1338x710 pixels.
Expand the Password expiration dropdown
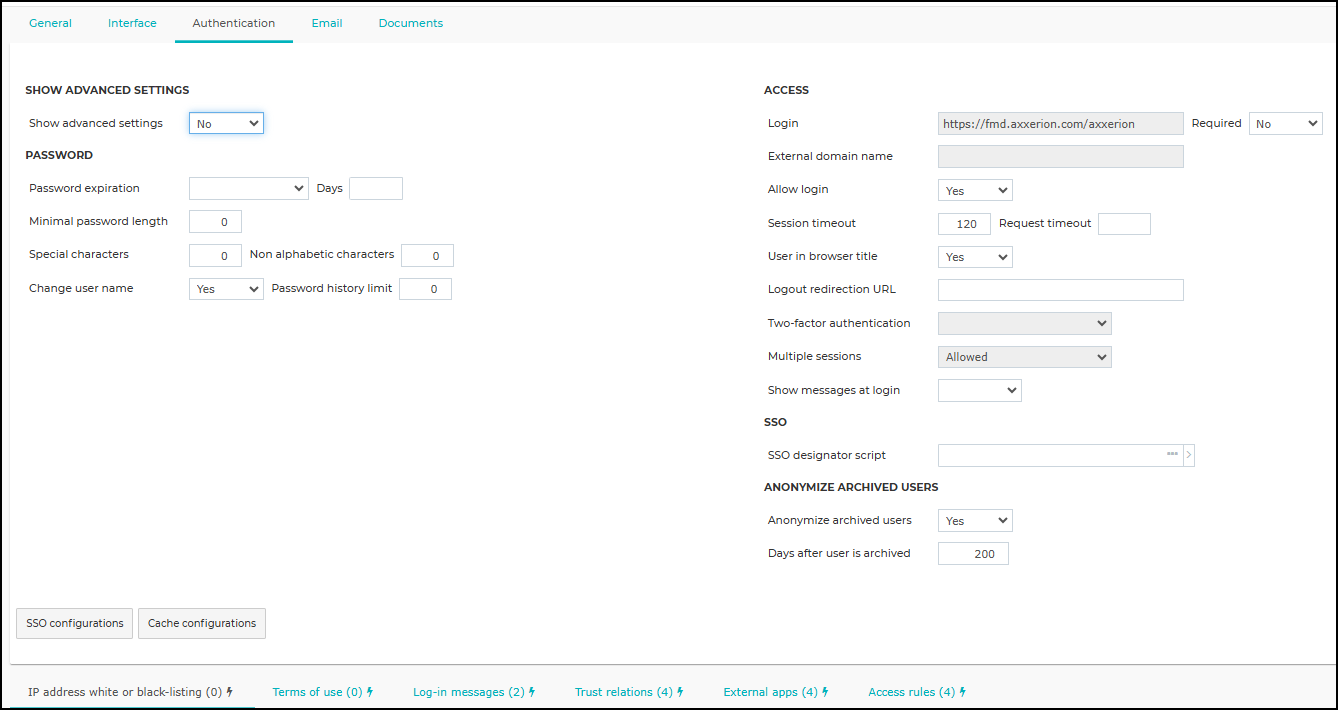(x=249, y=188)
